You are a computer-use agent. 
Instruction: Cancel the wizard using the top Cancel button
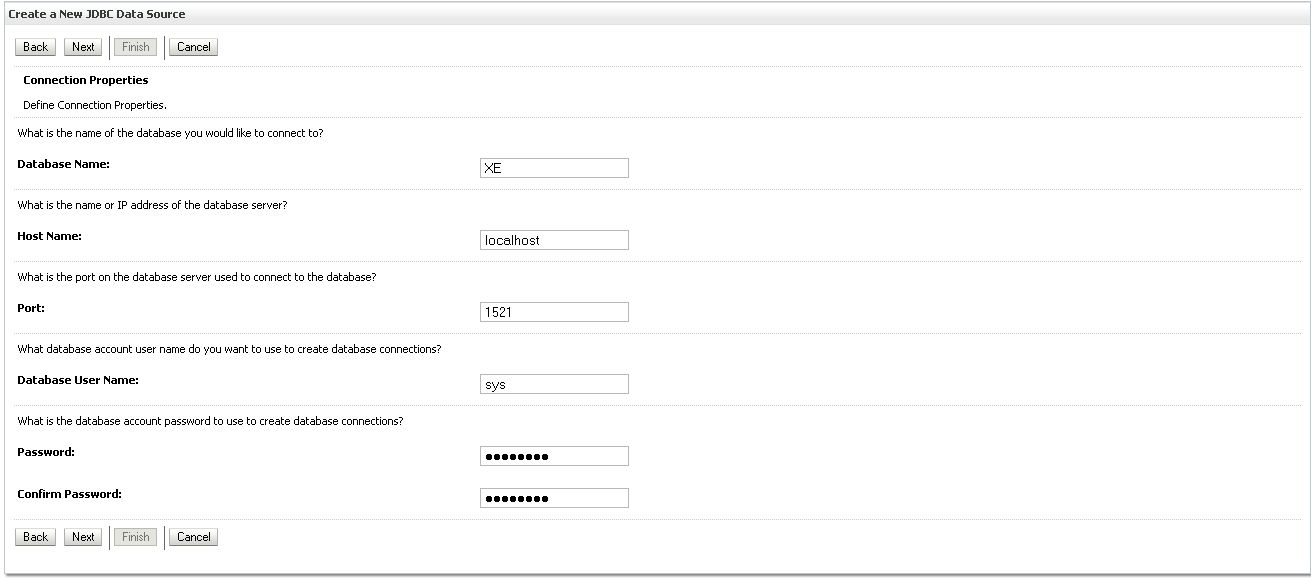(193, 47)
